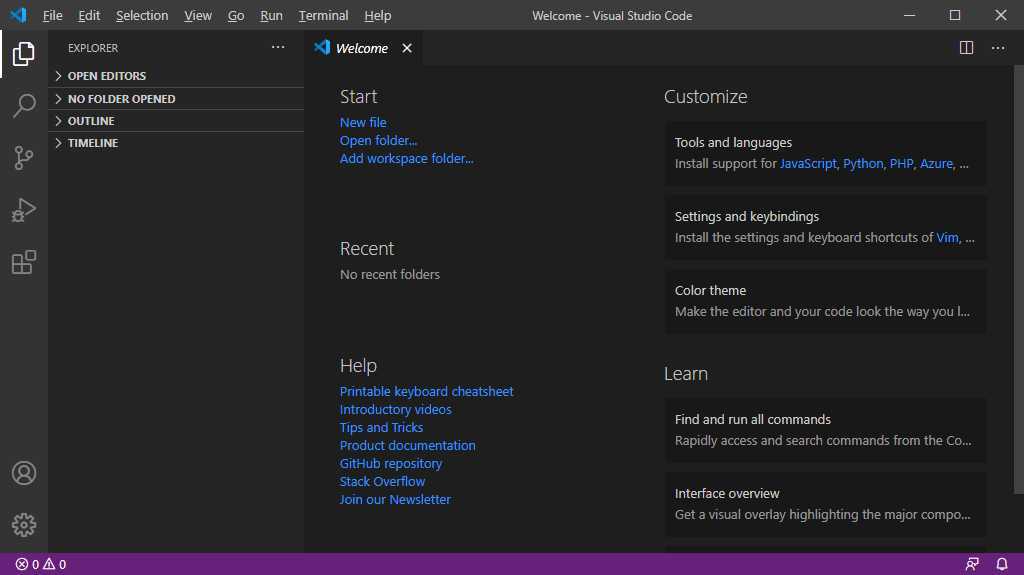Open the Run and Debug view icon
The height and width of the screenshot is (575, 1024).
tap(24, 210)
